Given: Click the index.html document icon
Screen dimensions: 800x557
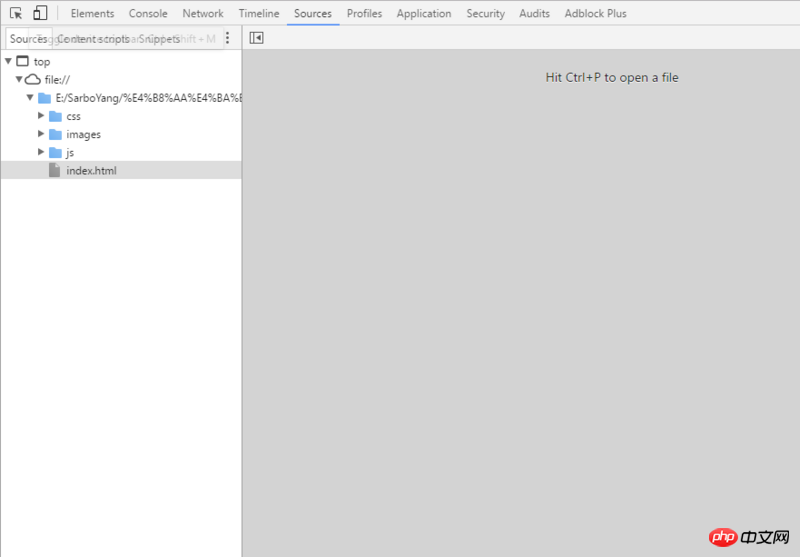Looking at the screenshot, I should [54, 170].
